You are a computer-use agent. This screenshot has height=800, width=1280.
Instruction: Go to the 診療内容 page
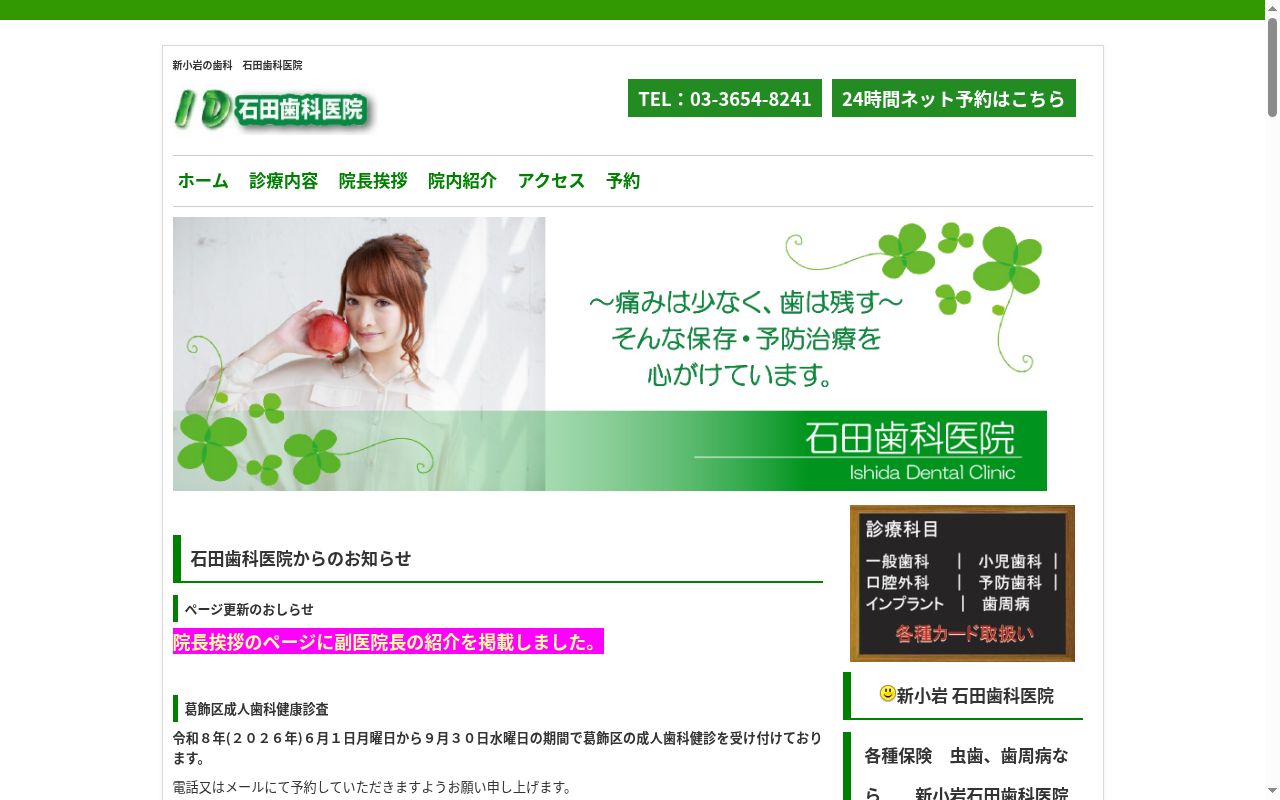(284, 181)
